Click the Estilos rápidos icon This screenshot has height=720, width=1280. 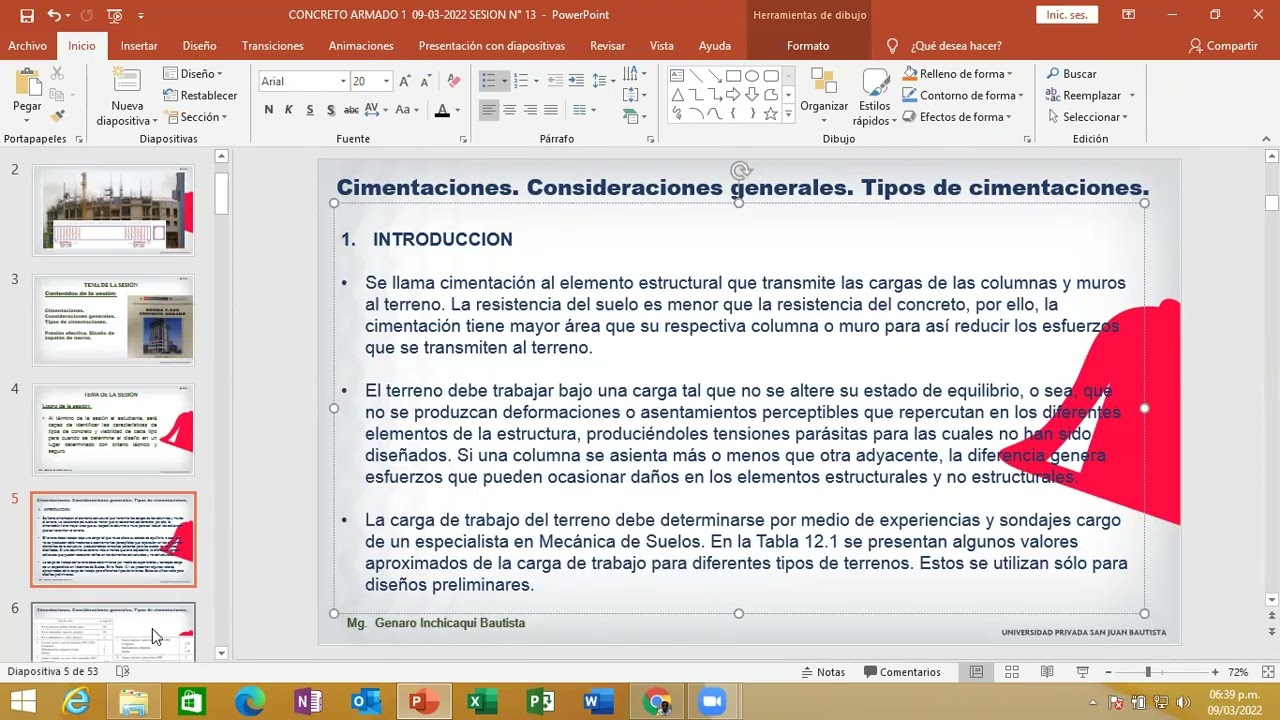874,97
